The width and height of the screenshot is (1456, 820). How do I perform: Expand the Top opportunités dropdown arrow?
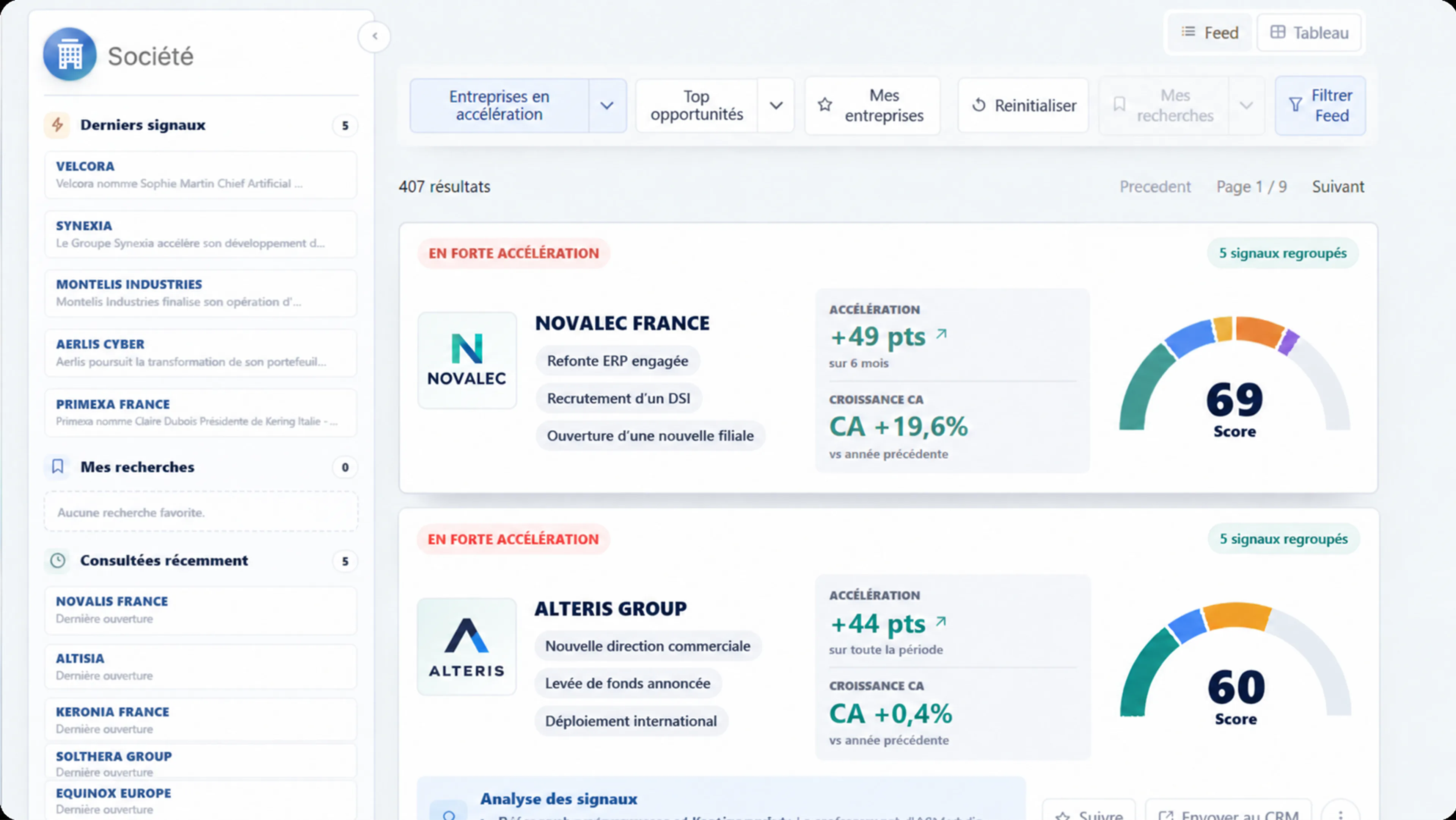776,106
